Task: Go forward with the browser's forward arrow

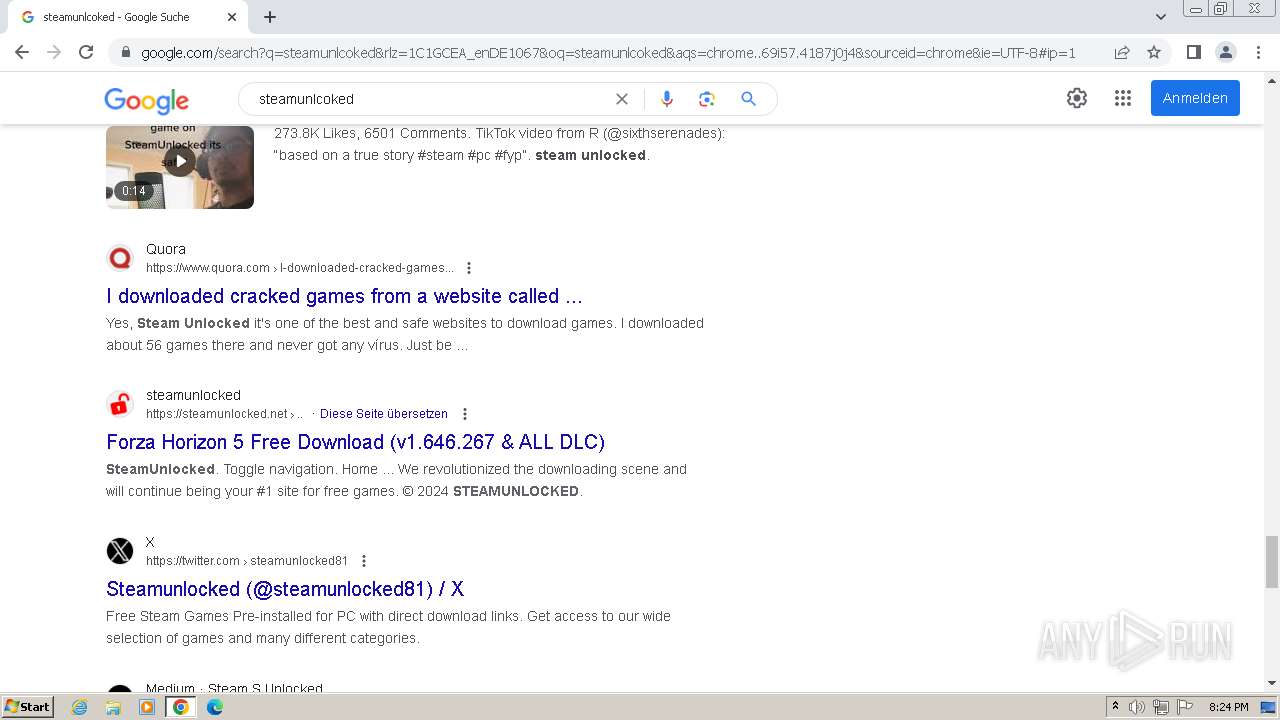Action: 54,52
